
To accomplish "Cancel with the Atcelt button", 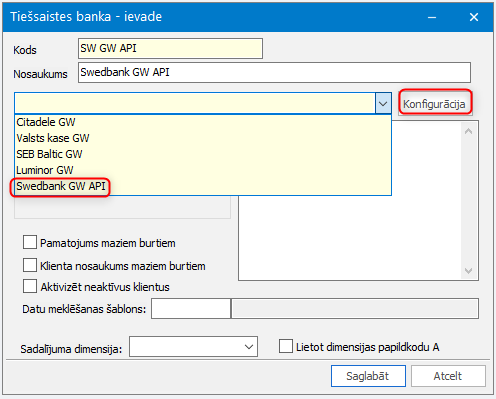I will click(448, 376).
